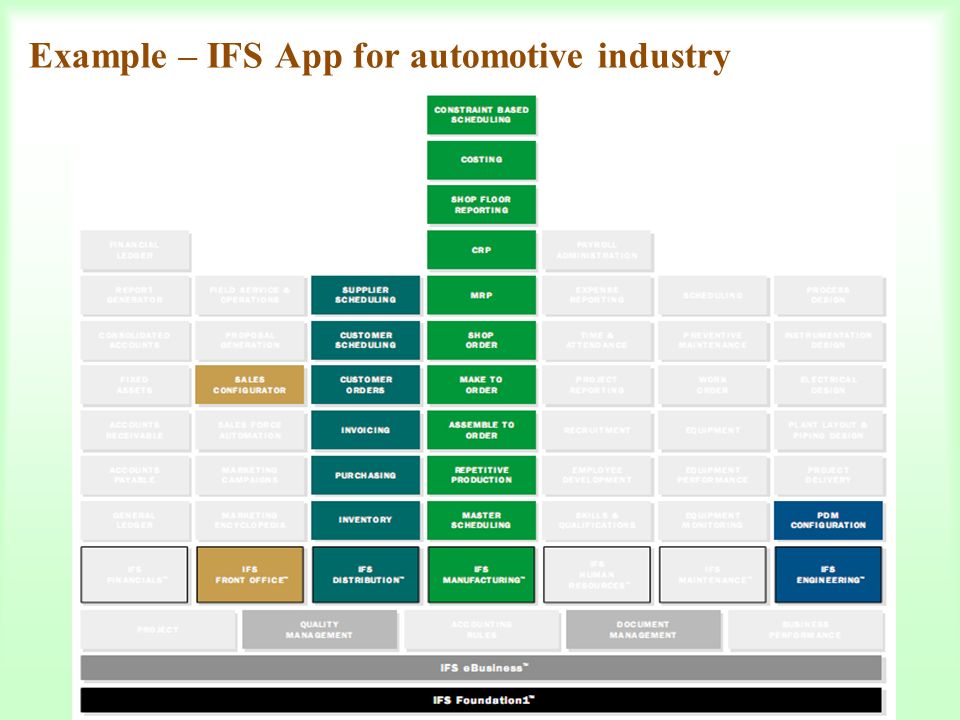
Task: Select the faded Accounting Rules block
Action: (x=481, y=629)
